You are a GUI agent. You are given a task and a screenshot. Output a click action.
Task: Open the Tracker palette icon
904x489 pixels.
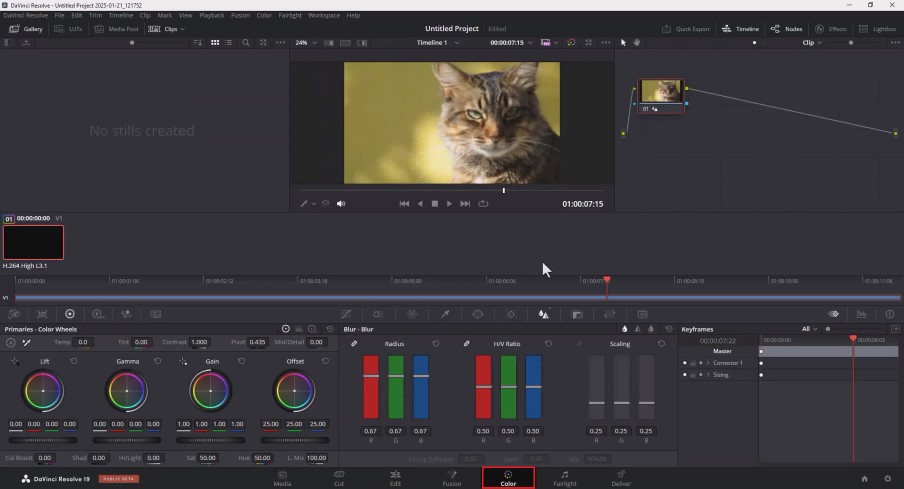(x=511, y=314)
